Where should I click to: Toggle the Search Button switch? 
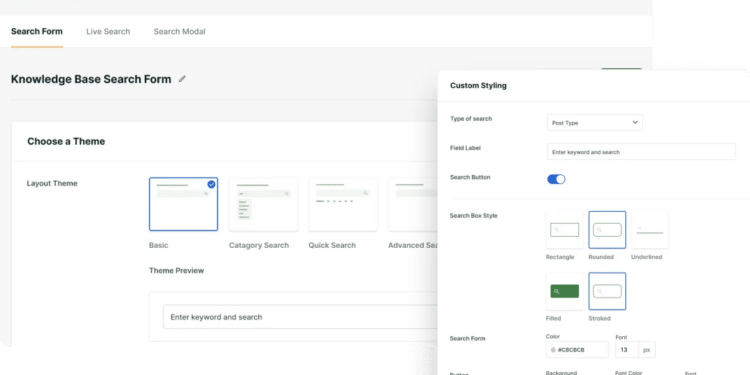click(556, 179)
